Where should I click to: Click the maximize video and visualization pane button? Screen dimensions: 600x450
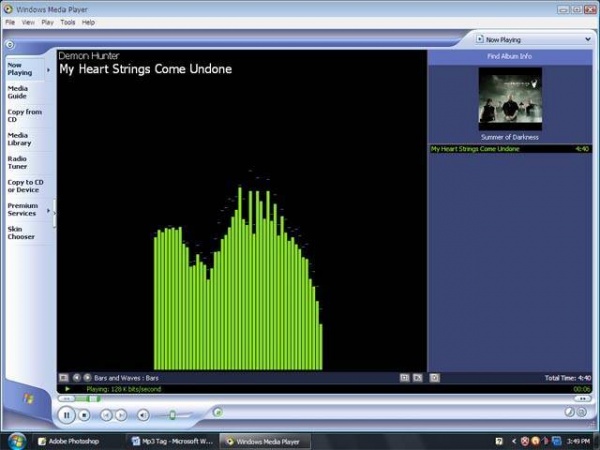click(404, 378)
